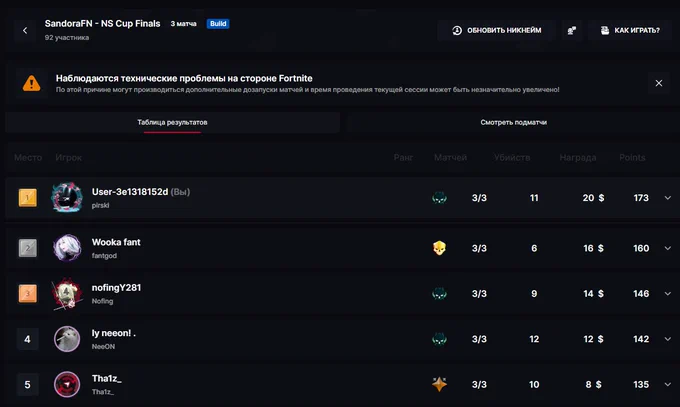Click the first place gold medal badge

point(27,198)
